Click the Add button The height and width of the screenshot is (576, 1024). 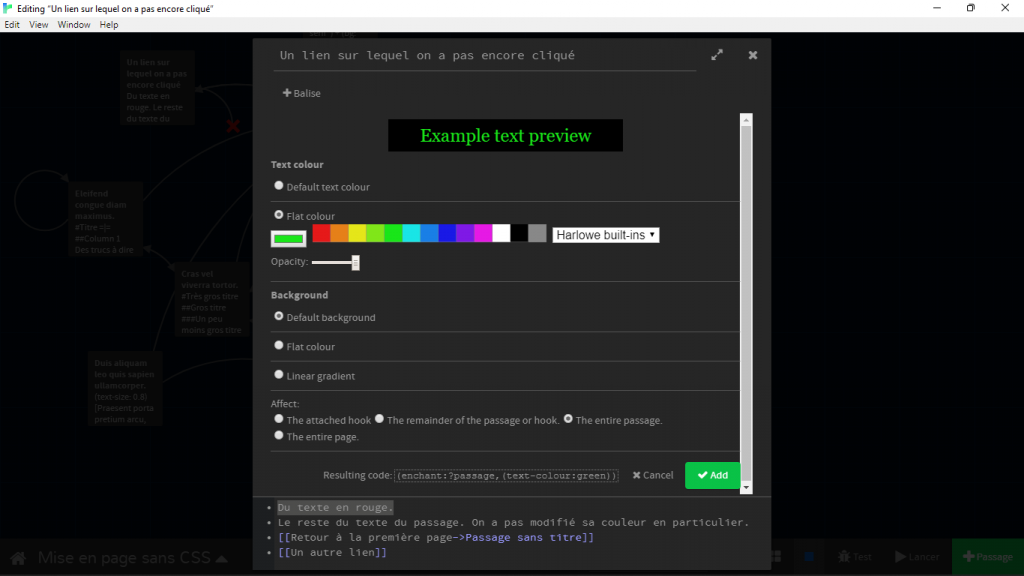[x=712, y=475]
